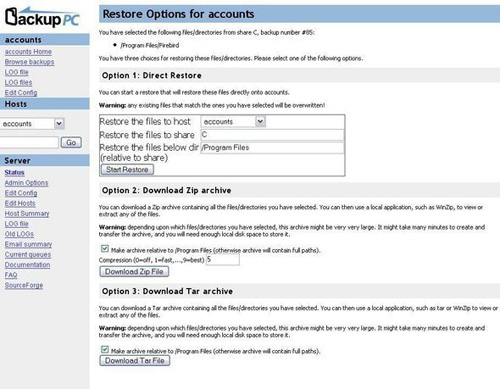Click the Compression level input field
The height and width of the screenshot is (389, 500).
(223, 260)
